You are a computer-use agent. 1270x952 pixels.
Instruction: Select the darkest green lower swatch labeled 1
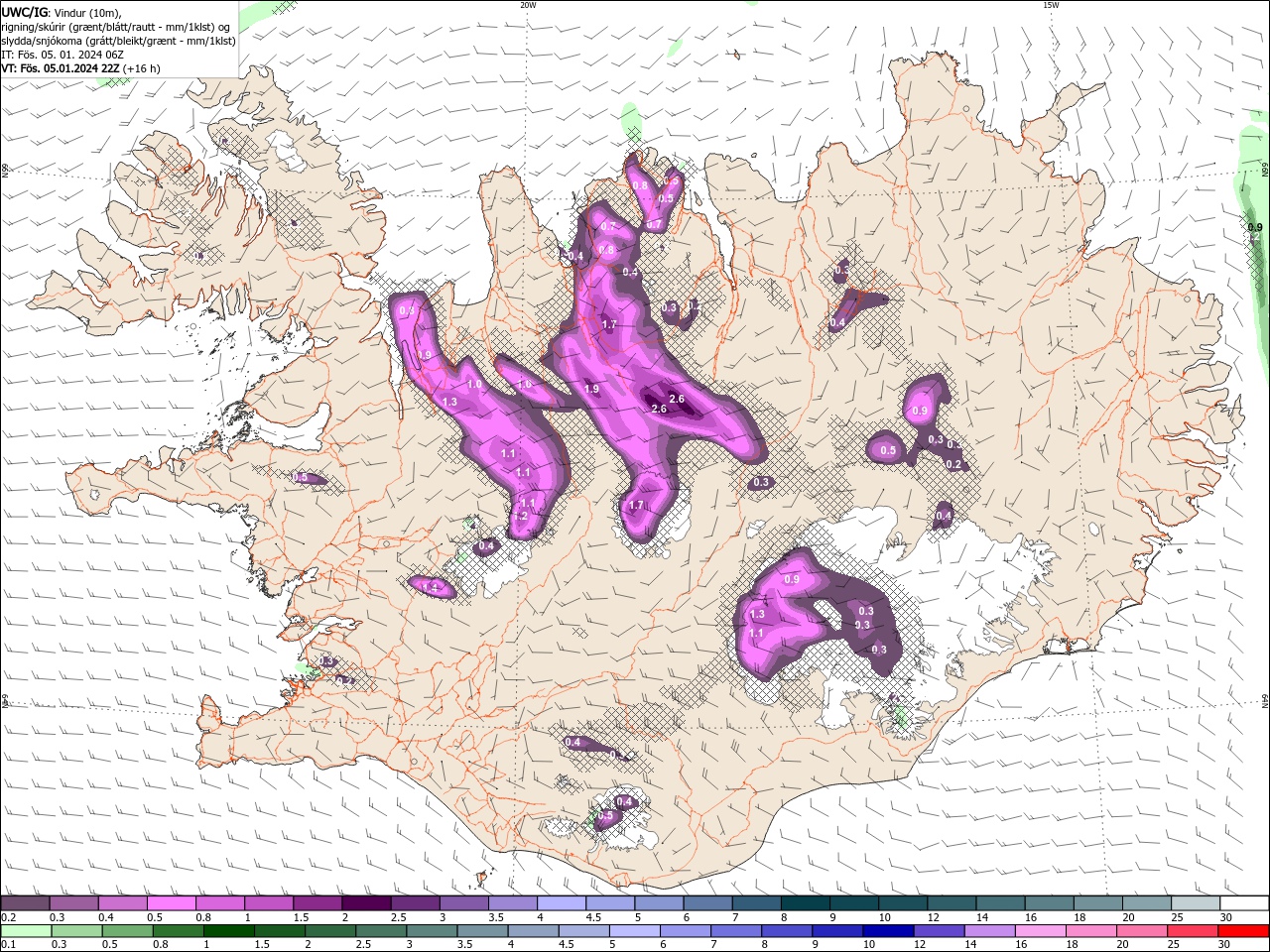coord(227,931)
